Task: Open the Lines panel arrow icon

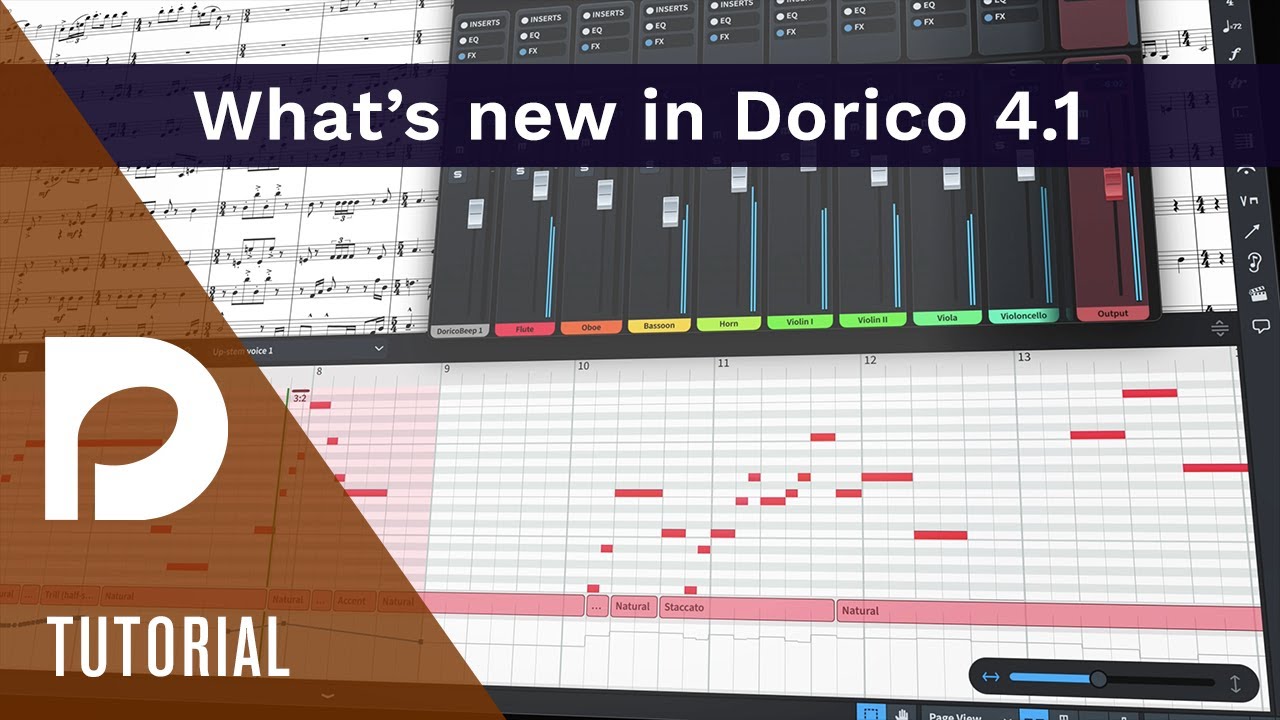Action: click(1251, 231)
